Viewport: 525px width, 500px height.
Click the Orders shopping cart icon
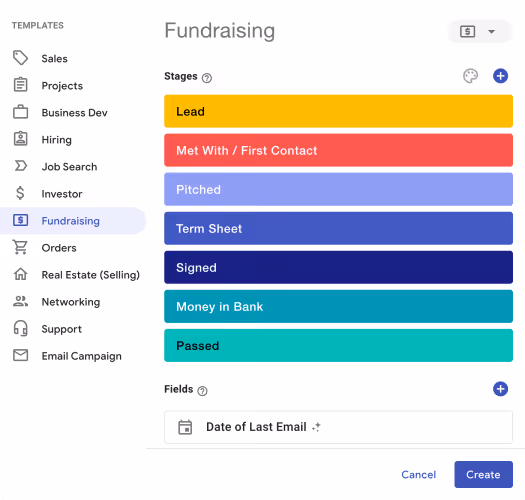tap(20, 247)
